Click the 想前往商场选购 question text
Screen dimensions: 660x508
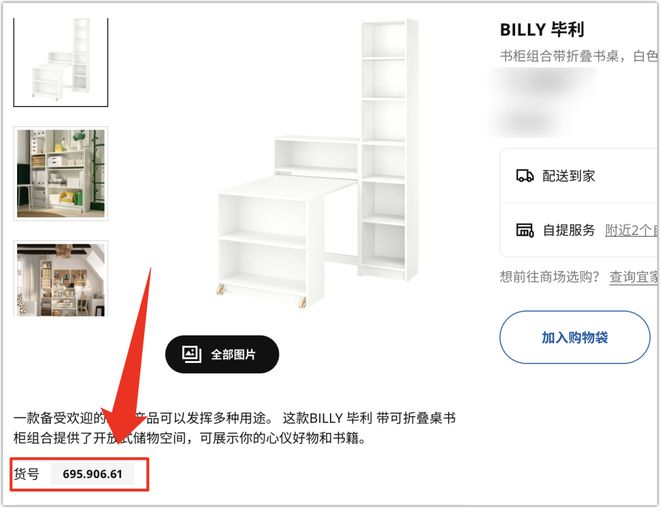pyautogui.click(x=549, y=277)
